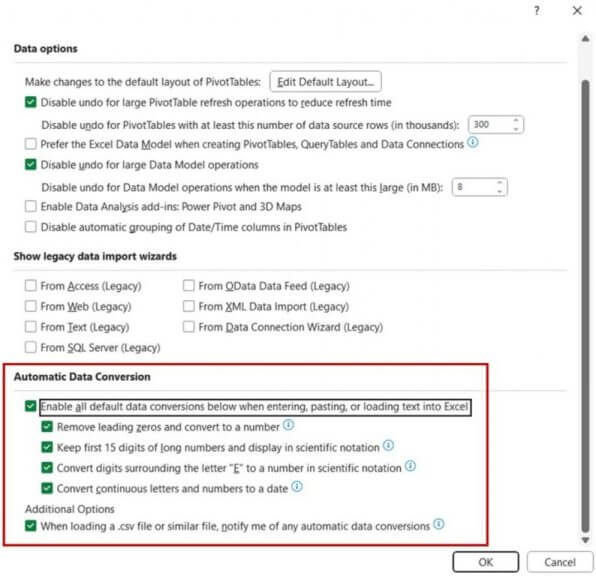Open info icon for Keep first 15 digits
Image resolution: width=596 pixels, height=576 pixels.
388,445
